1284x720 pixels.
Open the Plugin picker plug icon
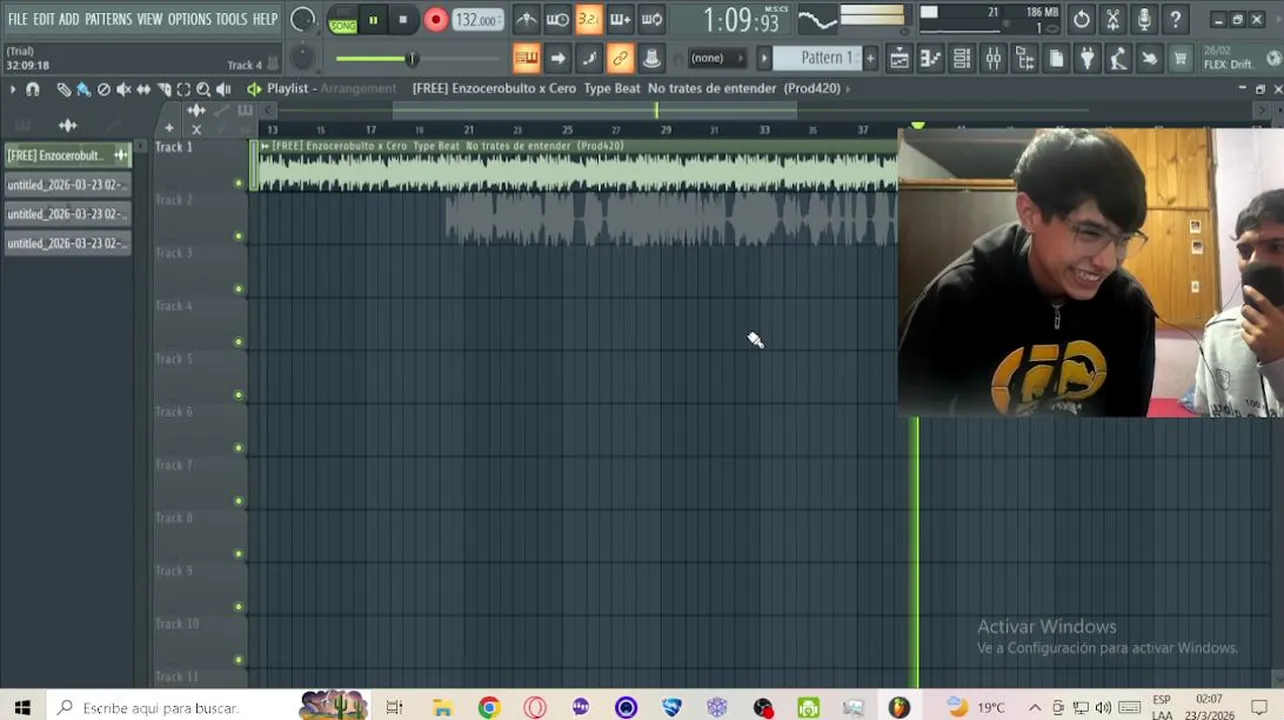tap(1087, 59)
